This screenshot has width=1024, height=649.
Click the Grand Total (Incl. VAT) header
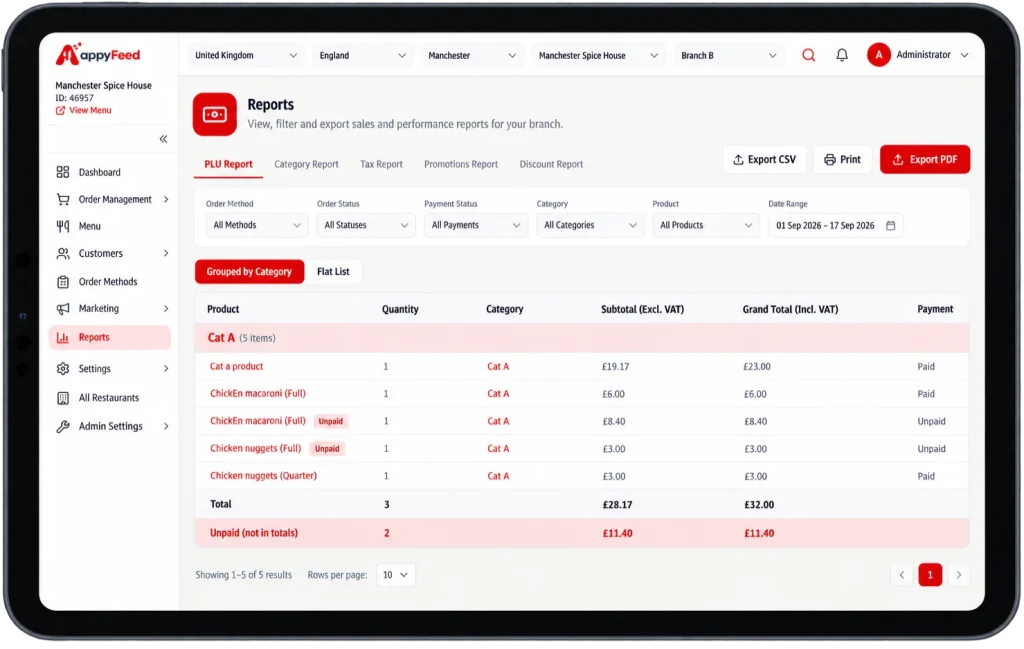[790, 309]
